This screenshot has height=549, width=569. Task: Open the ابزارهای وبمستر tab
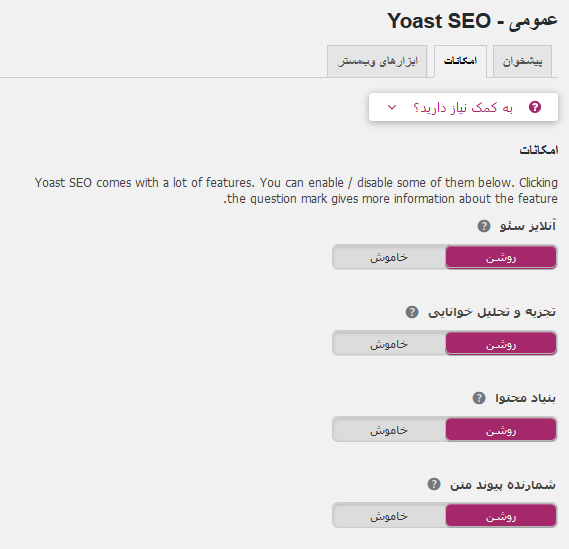coord(377,61)
